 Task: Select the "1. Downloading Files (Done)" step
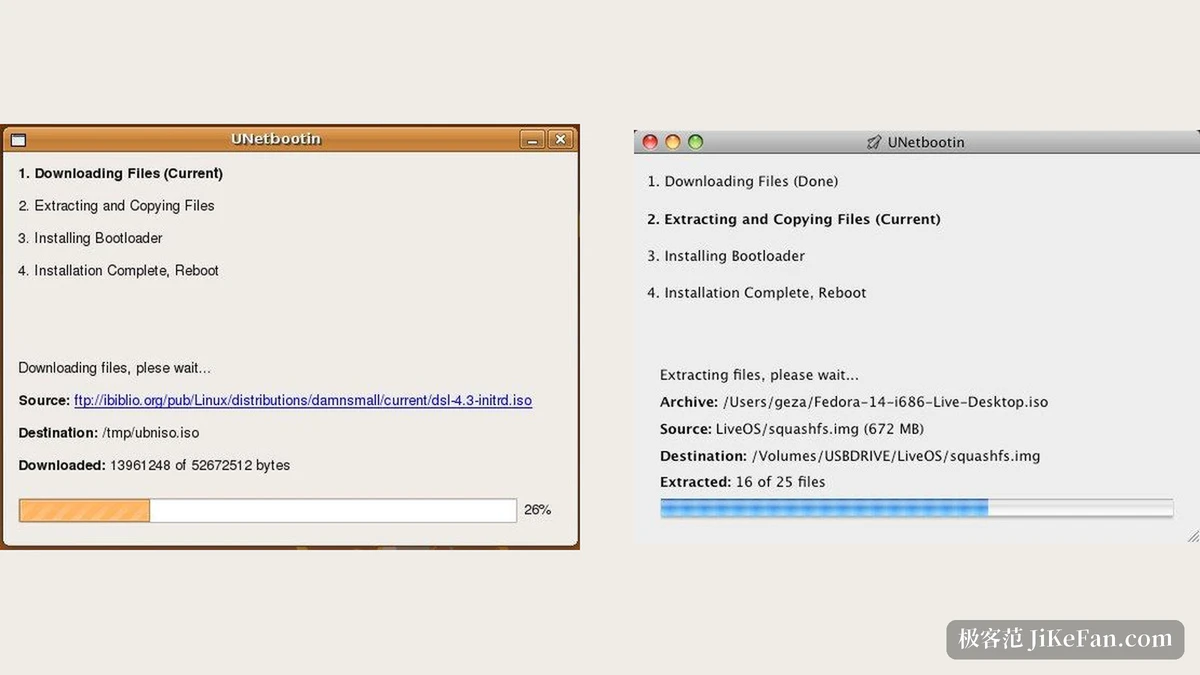coord(743,181)
